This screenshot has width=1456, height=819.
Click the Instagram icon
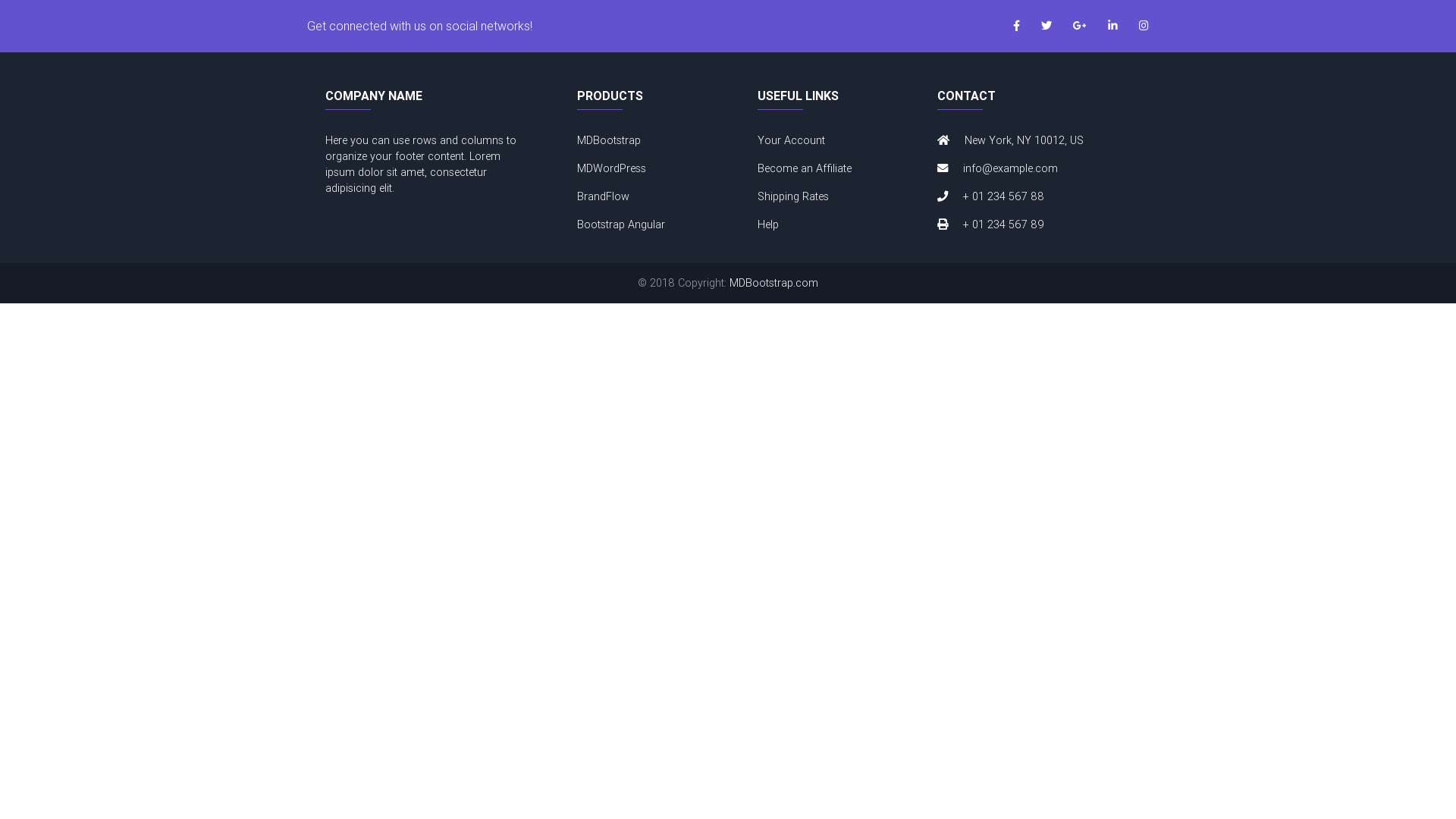1144,26
